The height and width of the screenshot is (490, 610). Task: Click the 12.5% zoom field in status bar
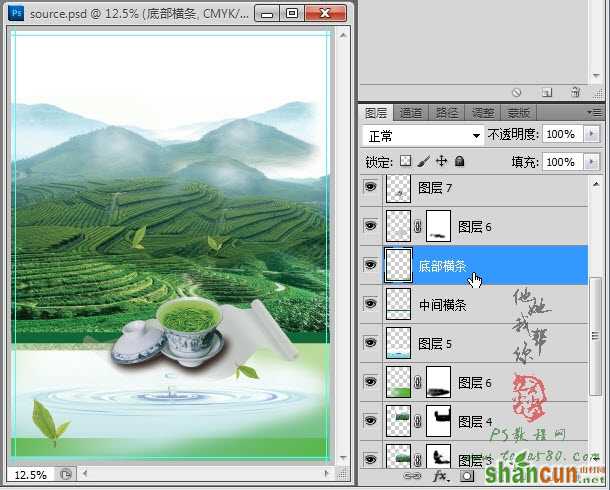(31, 474)
